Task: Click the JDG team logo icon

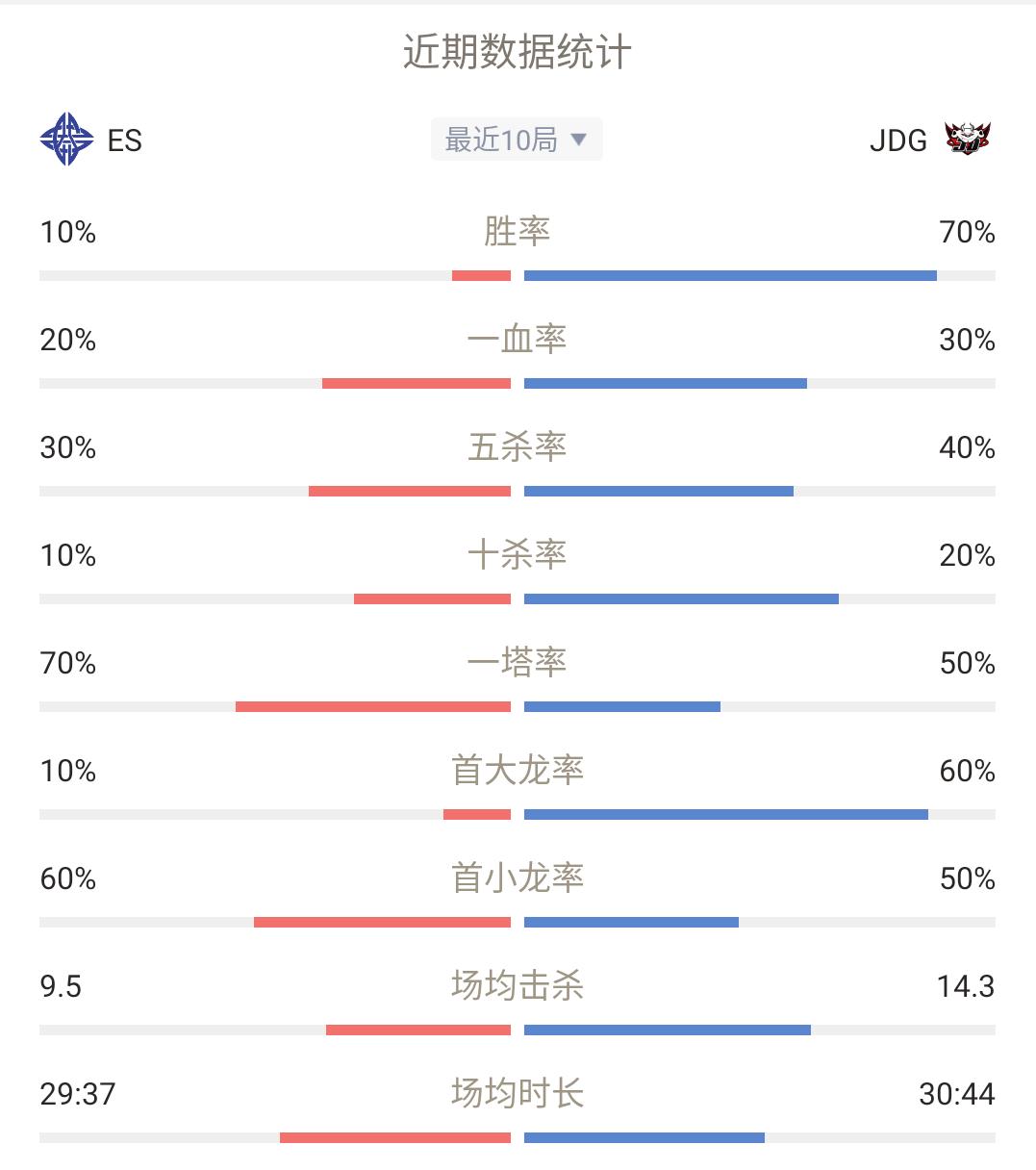Action: (968, 139)
